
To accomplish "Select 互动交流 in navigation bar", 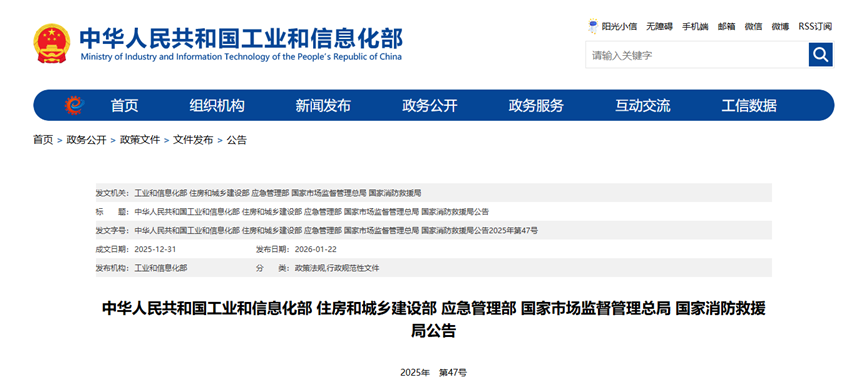I will click(642, 106).
